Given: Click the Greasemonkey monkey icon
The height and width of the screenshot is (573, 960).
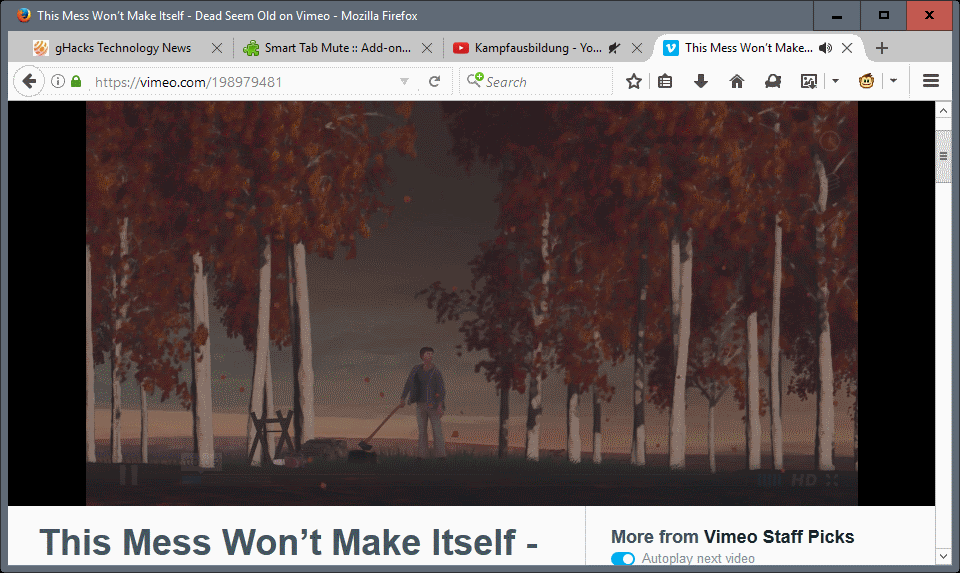Looking at the screenshot, I should tap(866, 81).
